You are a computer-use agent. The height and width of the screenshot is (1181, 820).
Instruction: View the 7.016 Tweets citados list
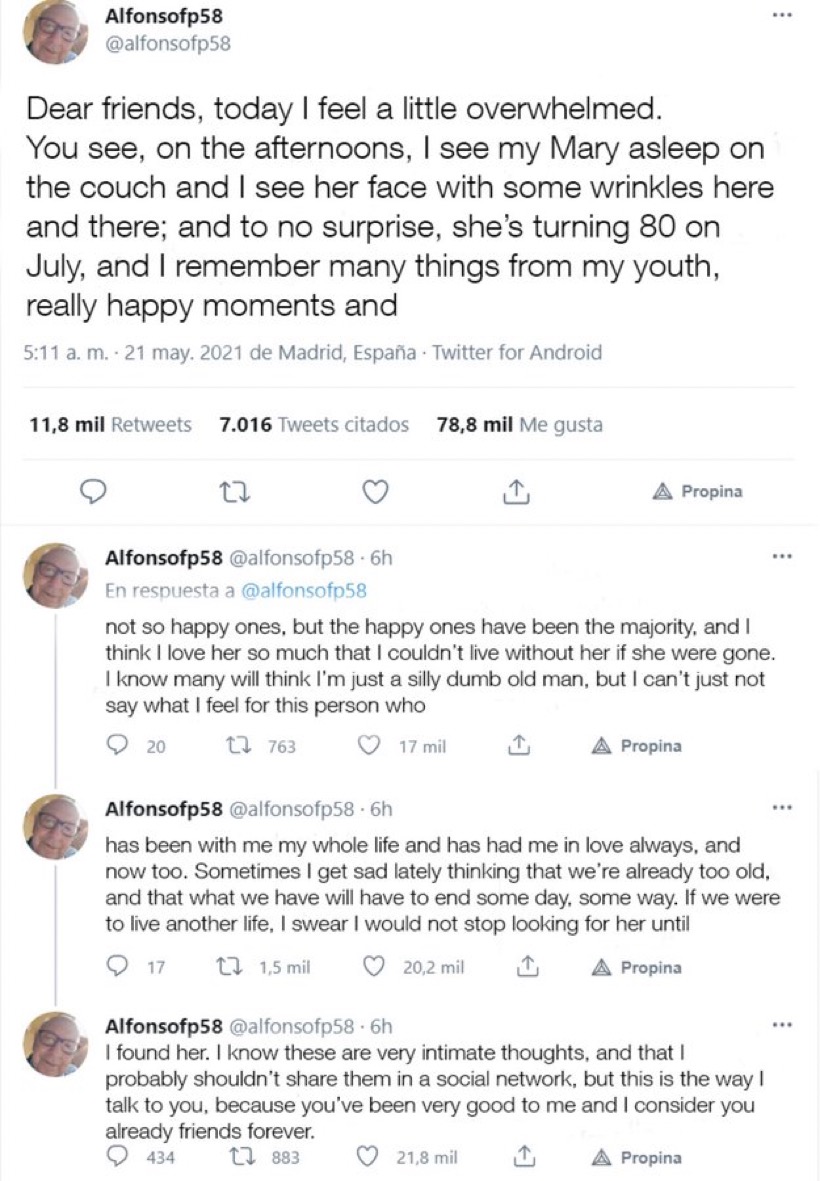click(x=314, y=425)
